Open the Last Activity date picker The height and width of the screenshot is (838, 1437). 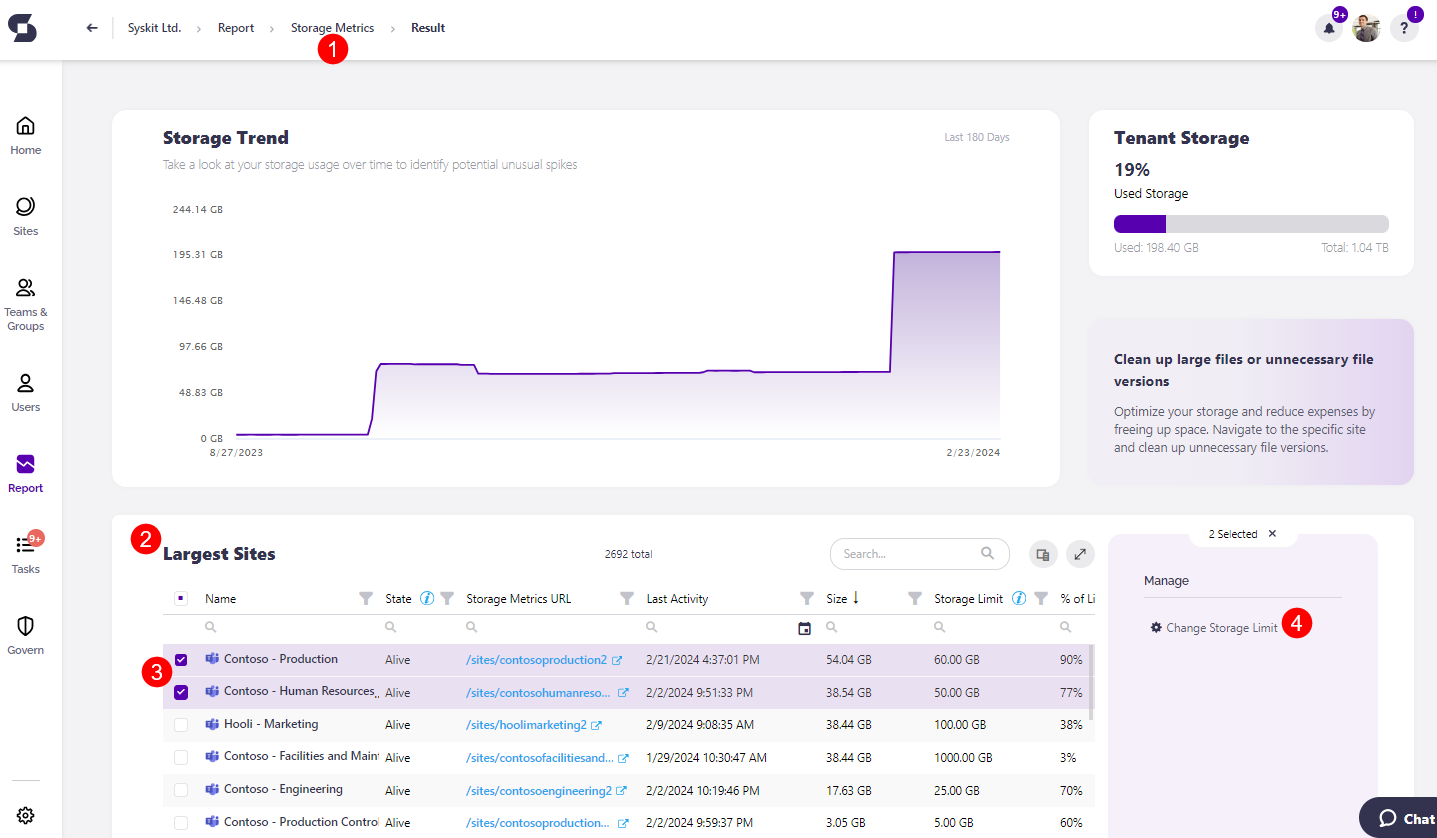(x=805, y=627)
